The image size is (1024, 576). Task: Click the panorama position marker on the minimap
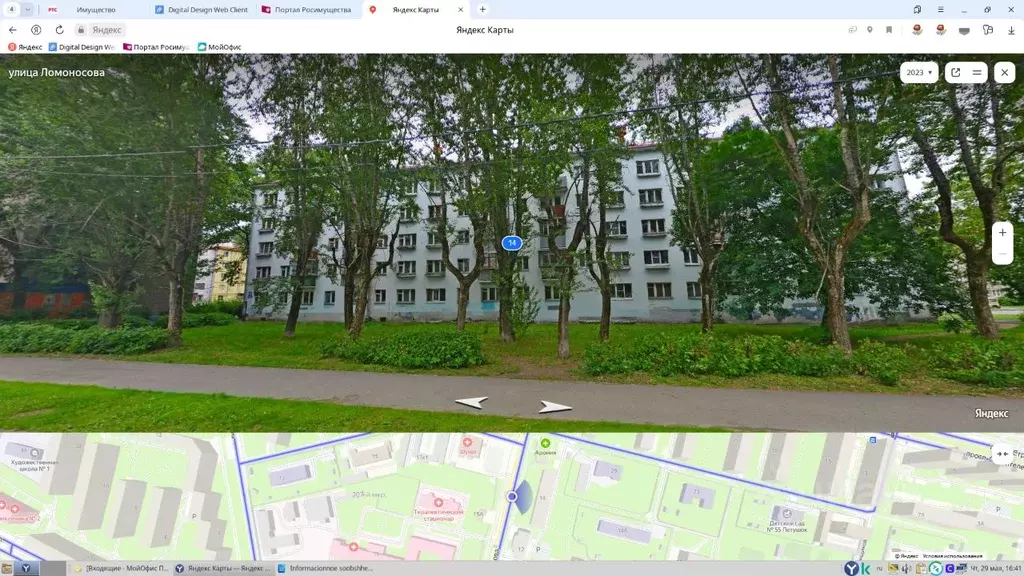coord(512,497)
